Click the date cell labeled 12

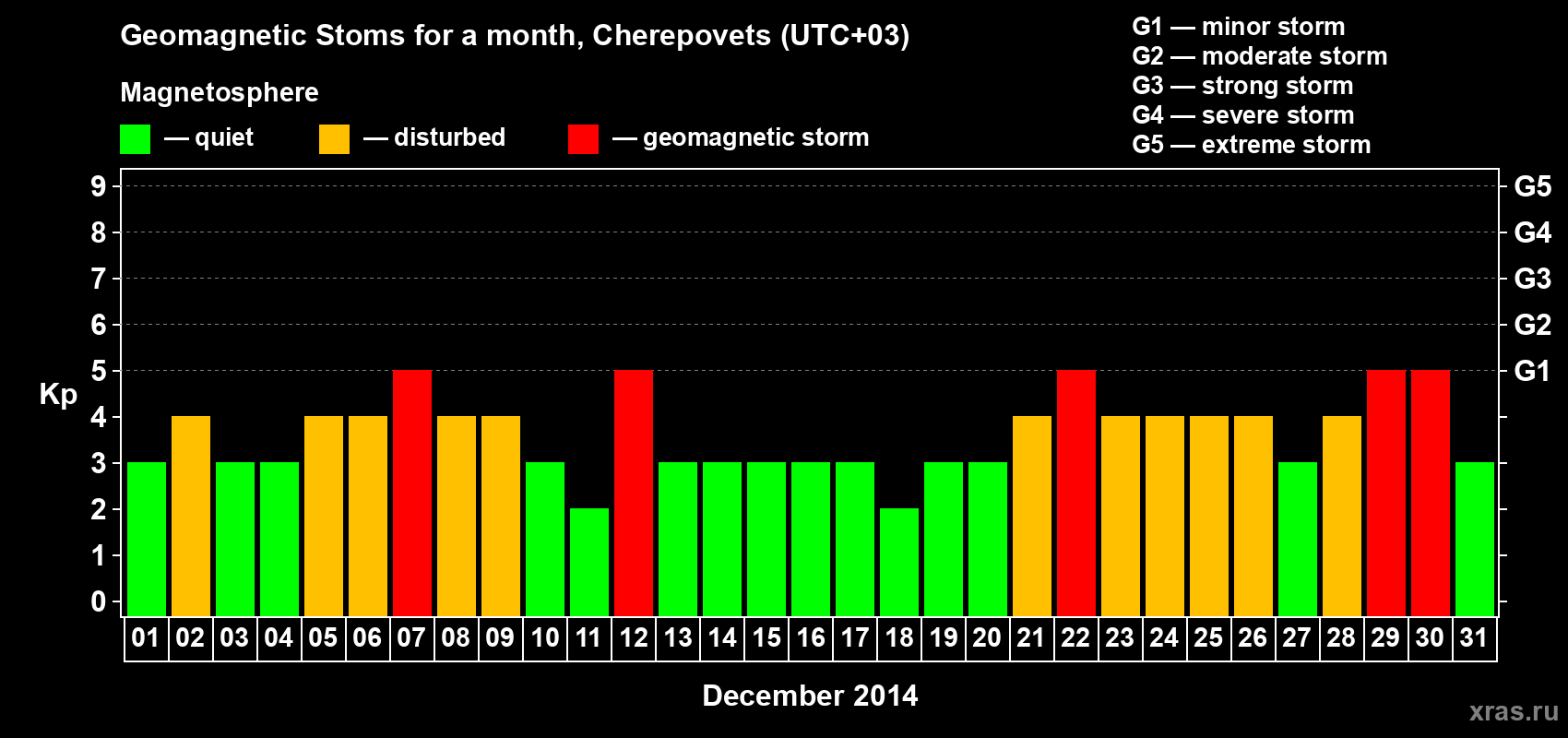(x=634, y=638)
